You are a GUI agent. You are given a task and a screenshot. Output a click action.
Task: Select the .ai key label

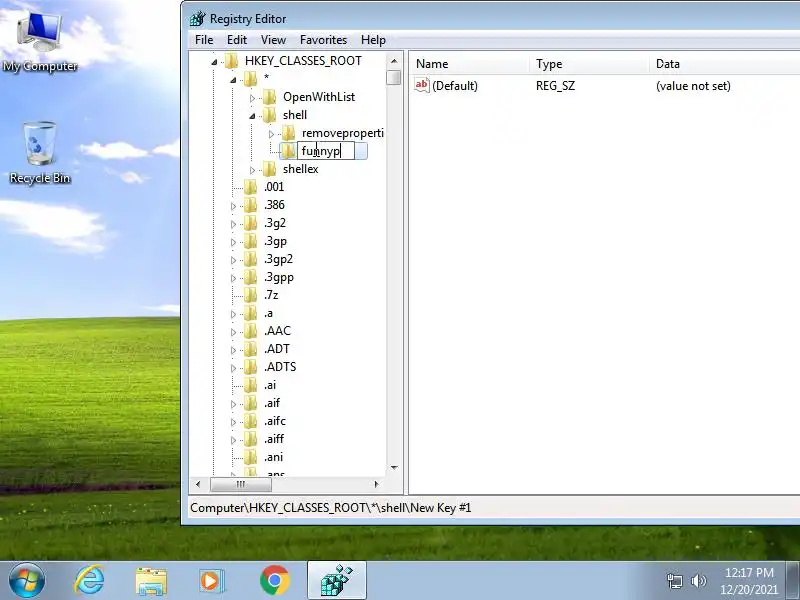(x=270, y=385)
